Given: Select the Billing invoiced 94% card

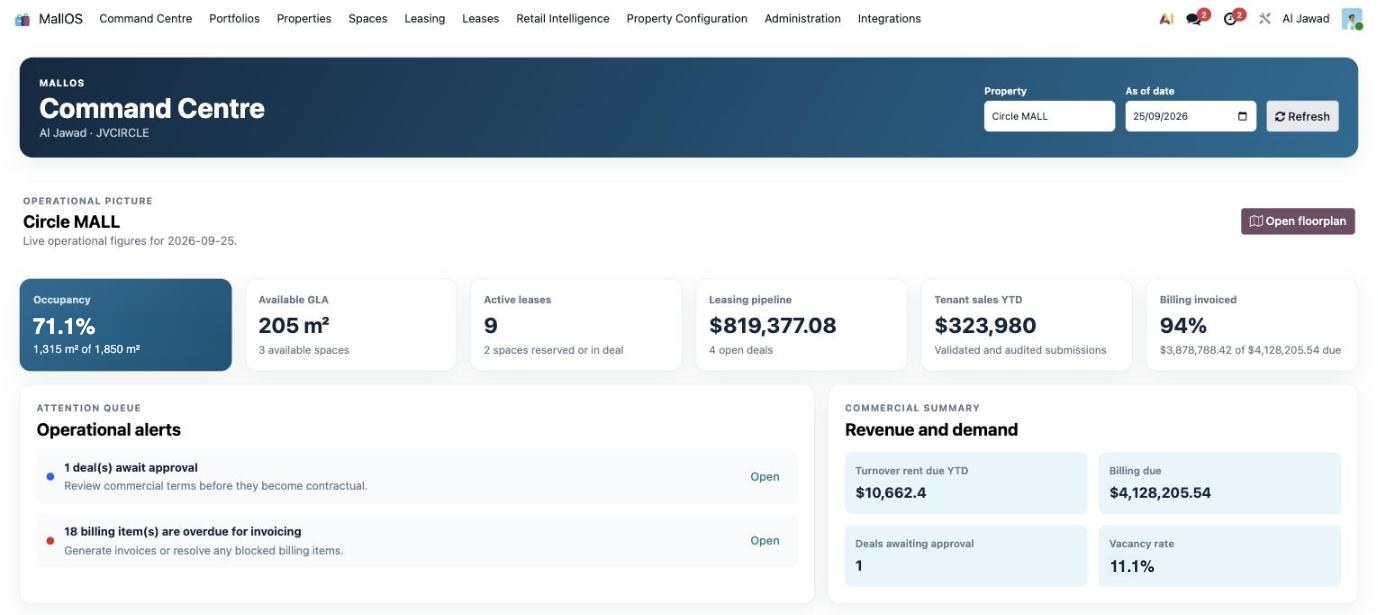Looking at the screenshot, I should point(1252,325).
